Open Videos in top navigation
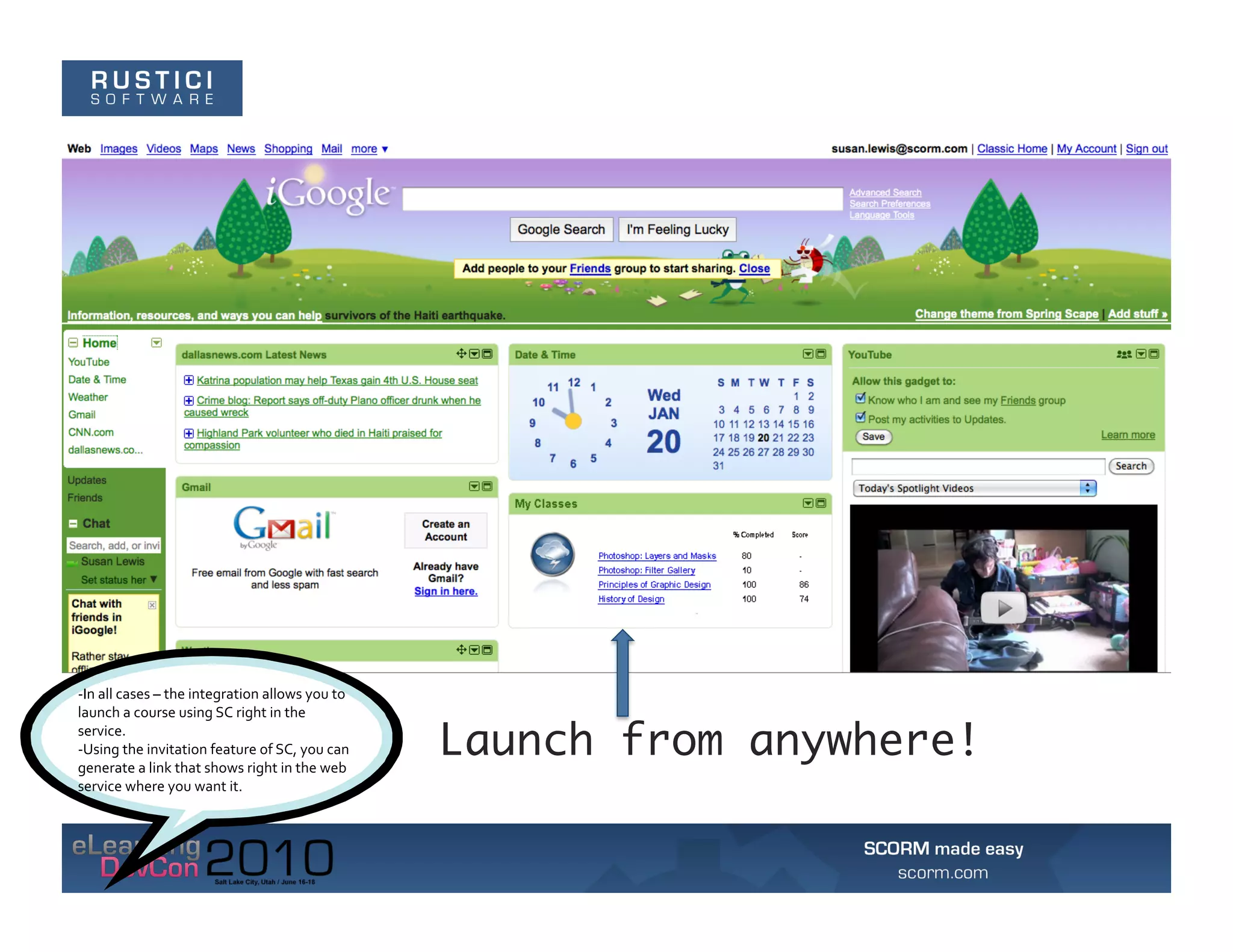This screenshot has width=1233, height=952. click(164, 149)
